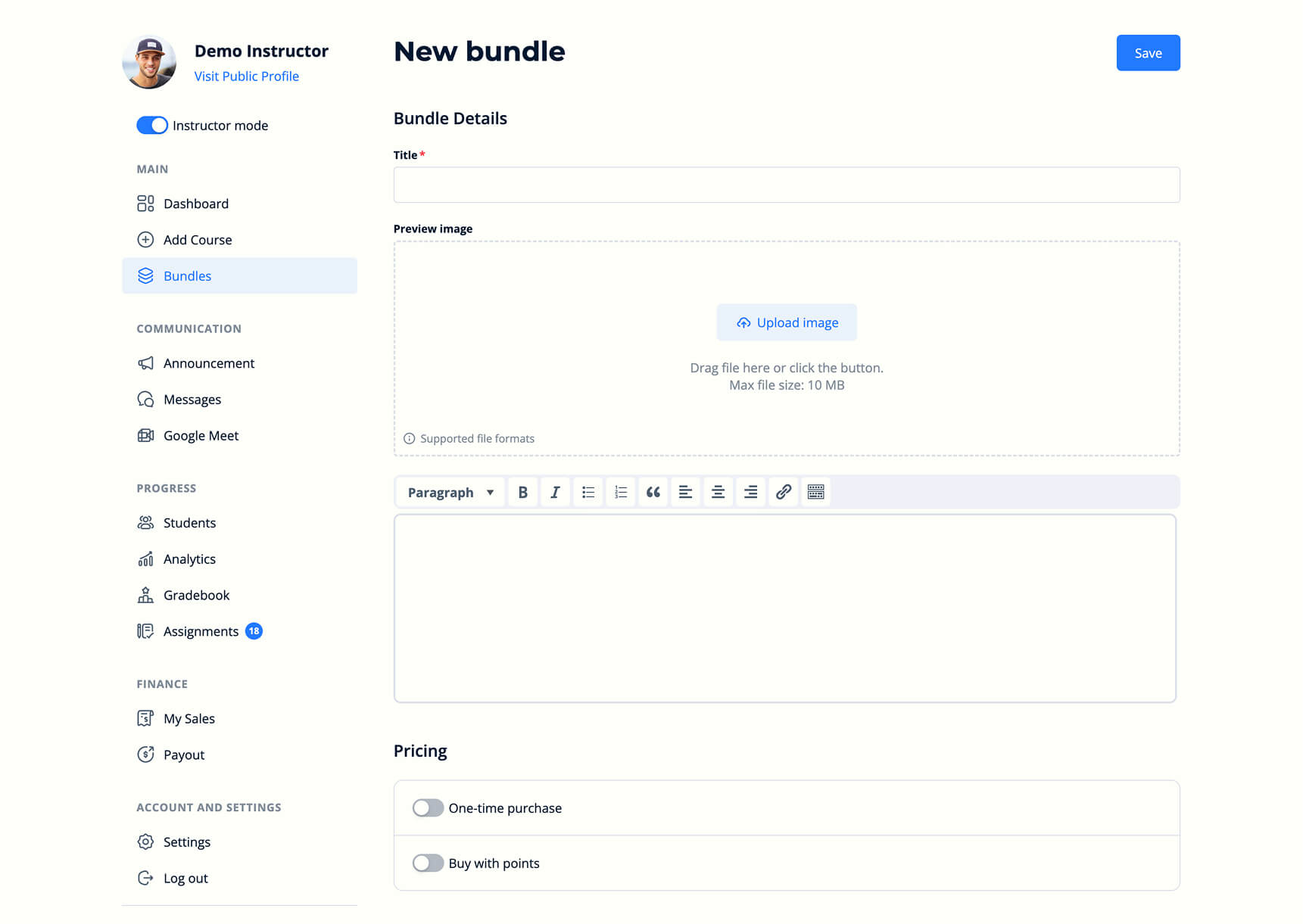Open Payout in the sidebar
This screenshot has height=924, width=1303.
point(239,754)
